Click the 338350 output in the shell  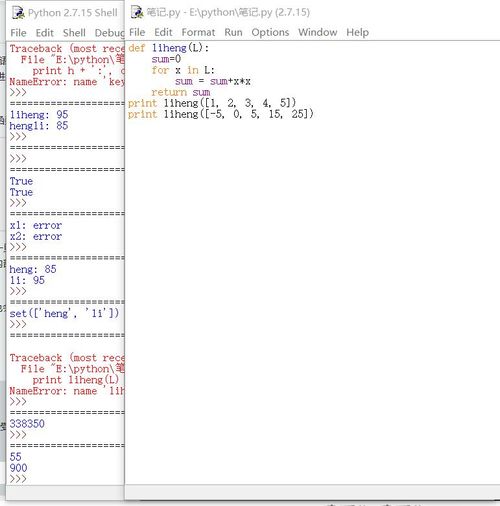point(27,424)
